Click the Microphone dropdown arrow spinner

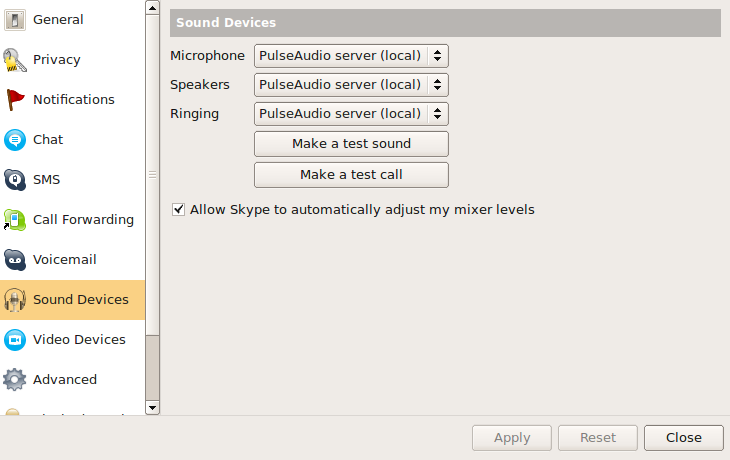[437, 56]
